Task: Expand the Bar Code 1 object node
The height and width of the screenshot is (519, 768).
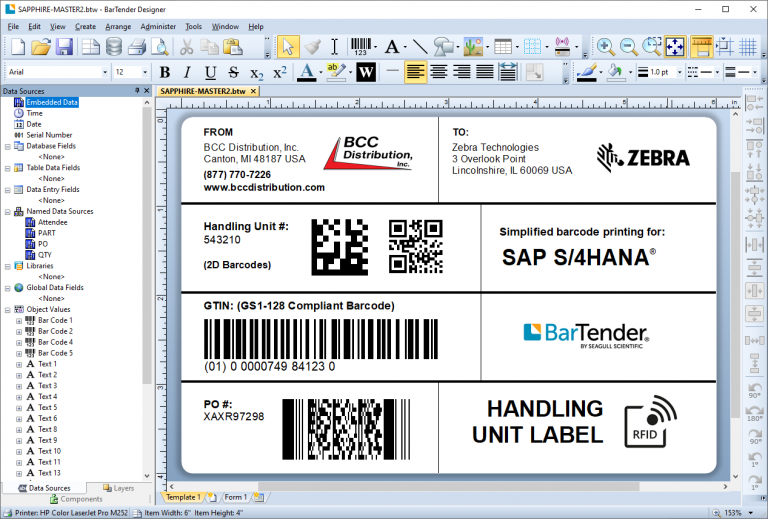Action: (19, 321)
